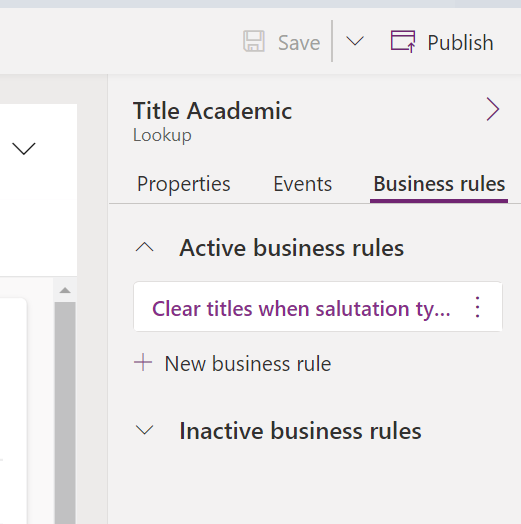The width and height of the screenshot is (521, 524).
Task: Click the Save button label
Action: click(299, 42)
